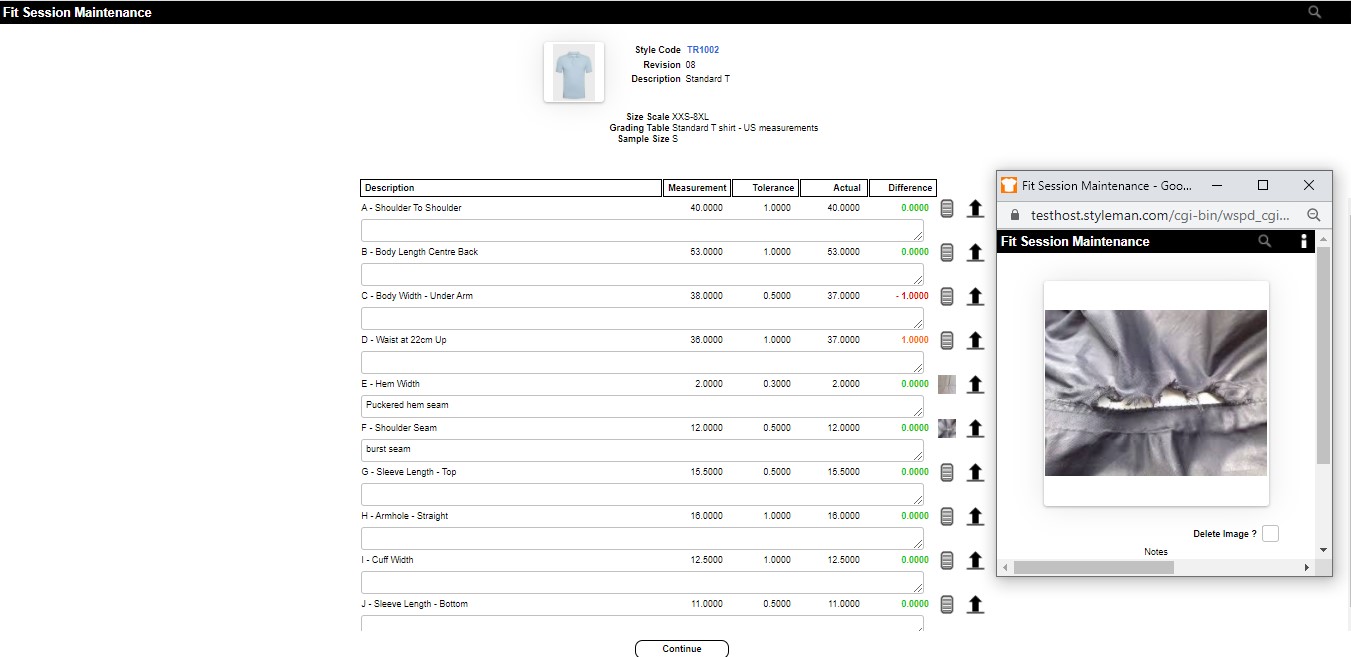Image resolution: width=1351 pixels, height=657 pixels.
Task: Click comment field under Armhole Straight
Action: click(x=642, y=538)
